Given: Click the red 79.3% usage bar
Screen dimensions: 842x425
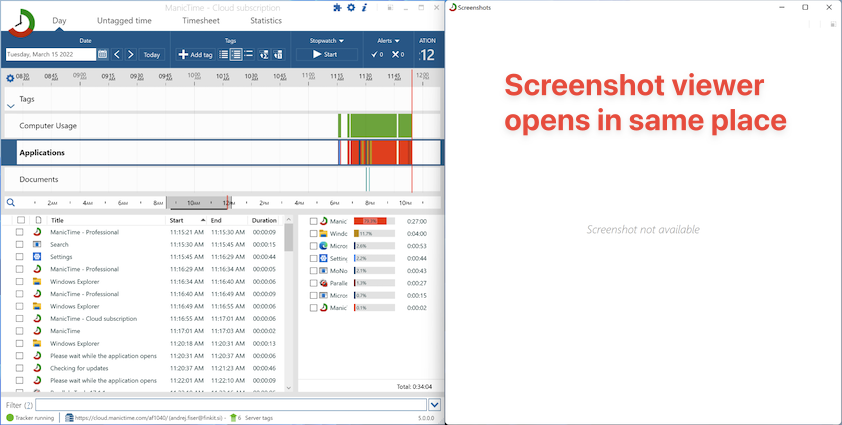Looking at the screenshot, I should pos(370,221).
